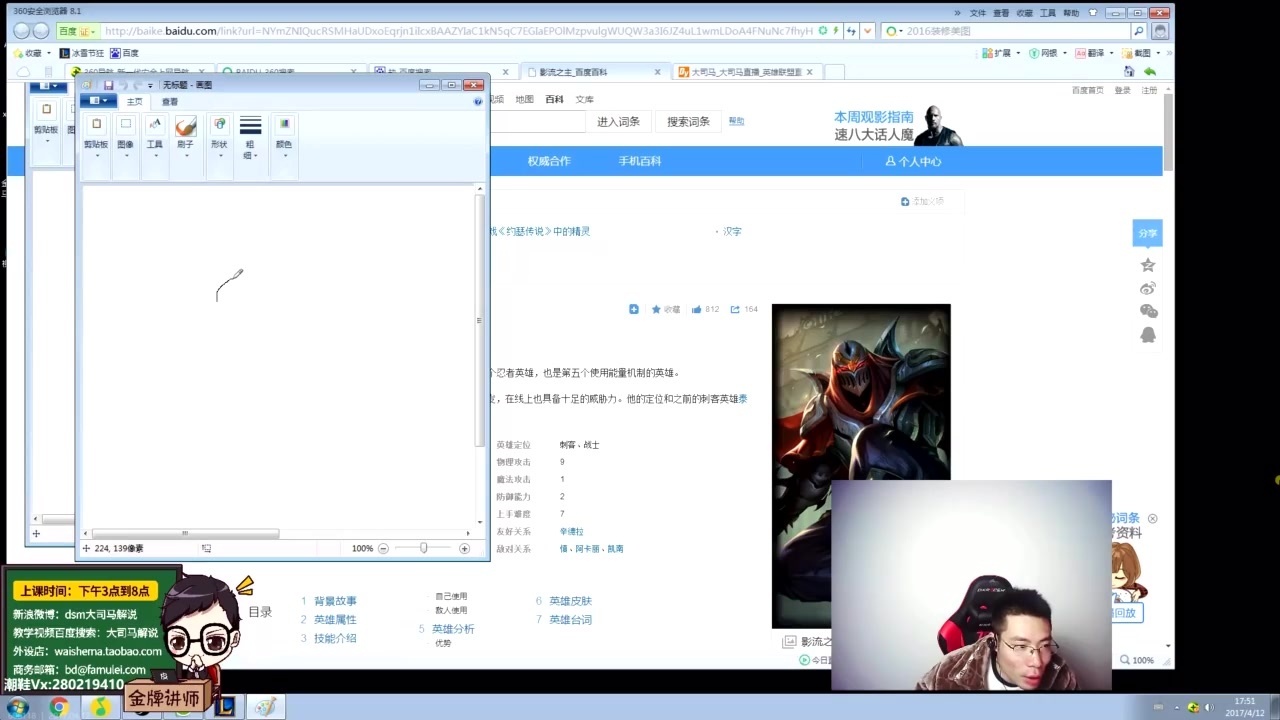Click the 登录 login link
This screenshot has height=720, width=1280.
tap(1123, 90)
